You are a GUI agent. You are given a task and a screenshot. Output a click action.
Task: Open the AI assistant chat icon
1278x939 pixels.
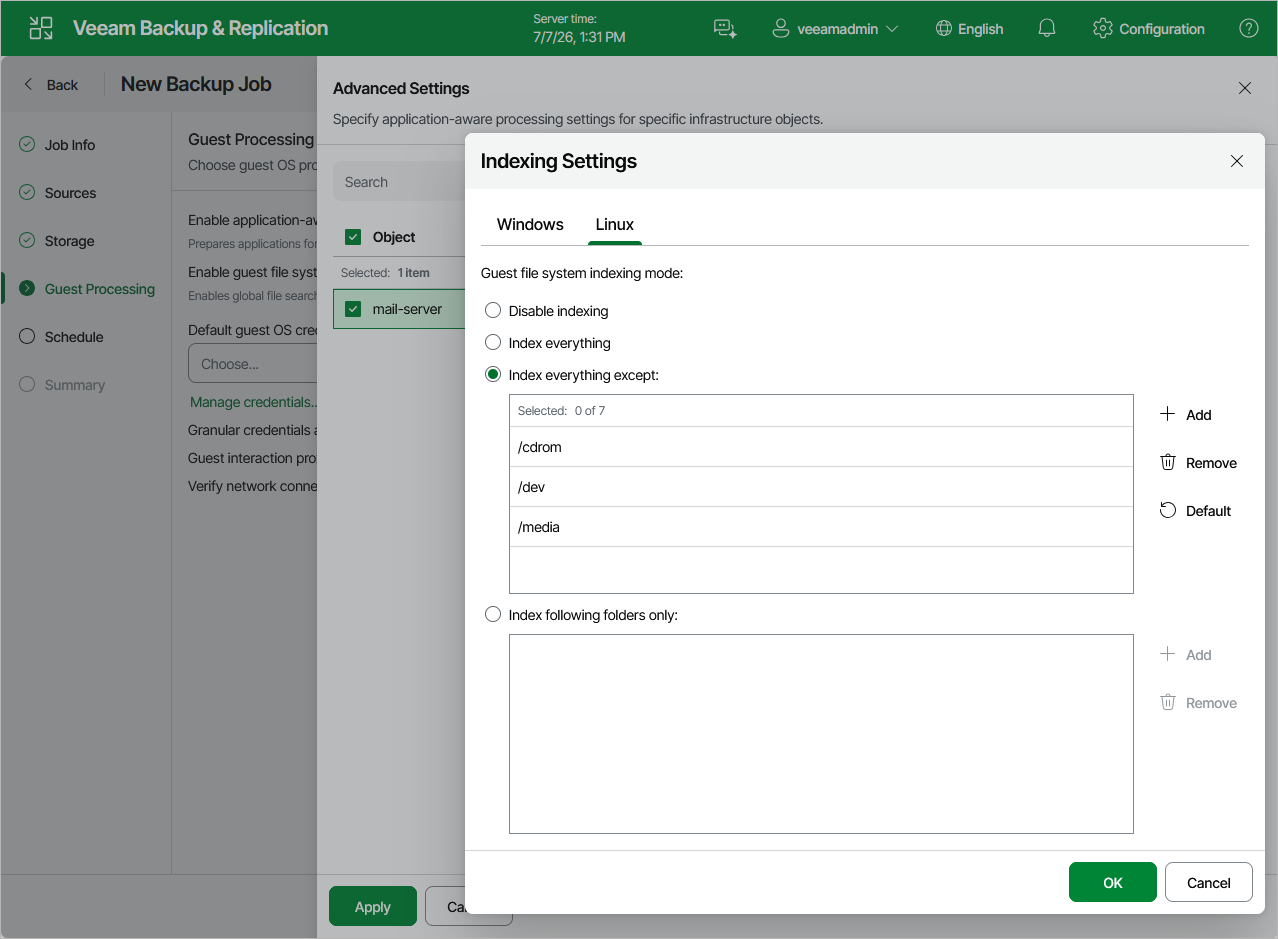(x=725, y=29)
